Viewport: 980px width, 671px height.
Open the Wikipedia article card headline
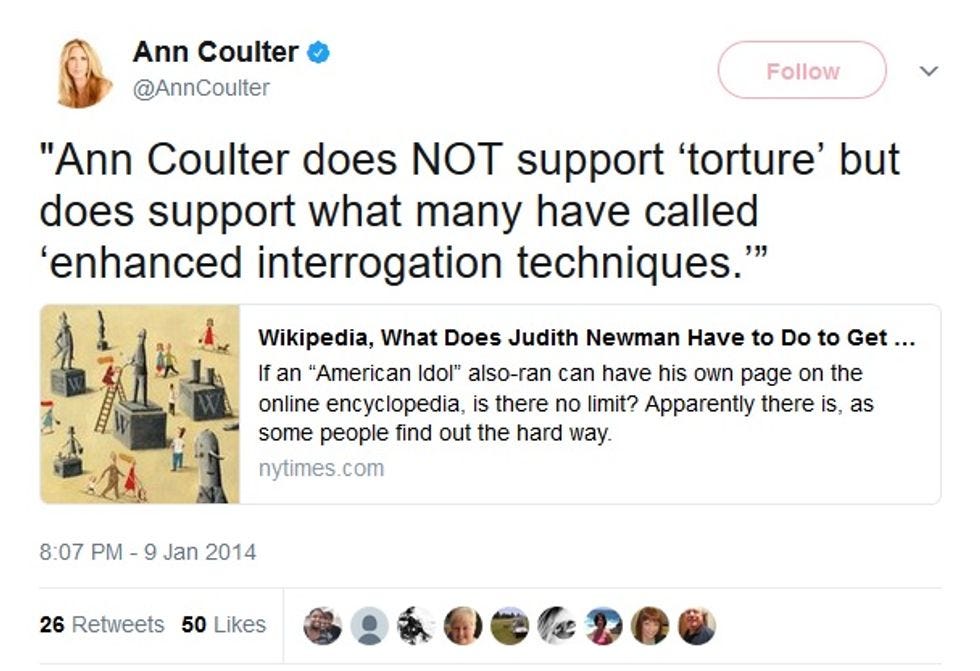[586, 338]
